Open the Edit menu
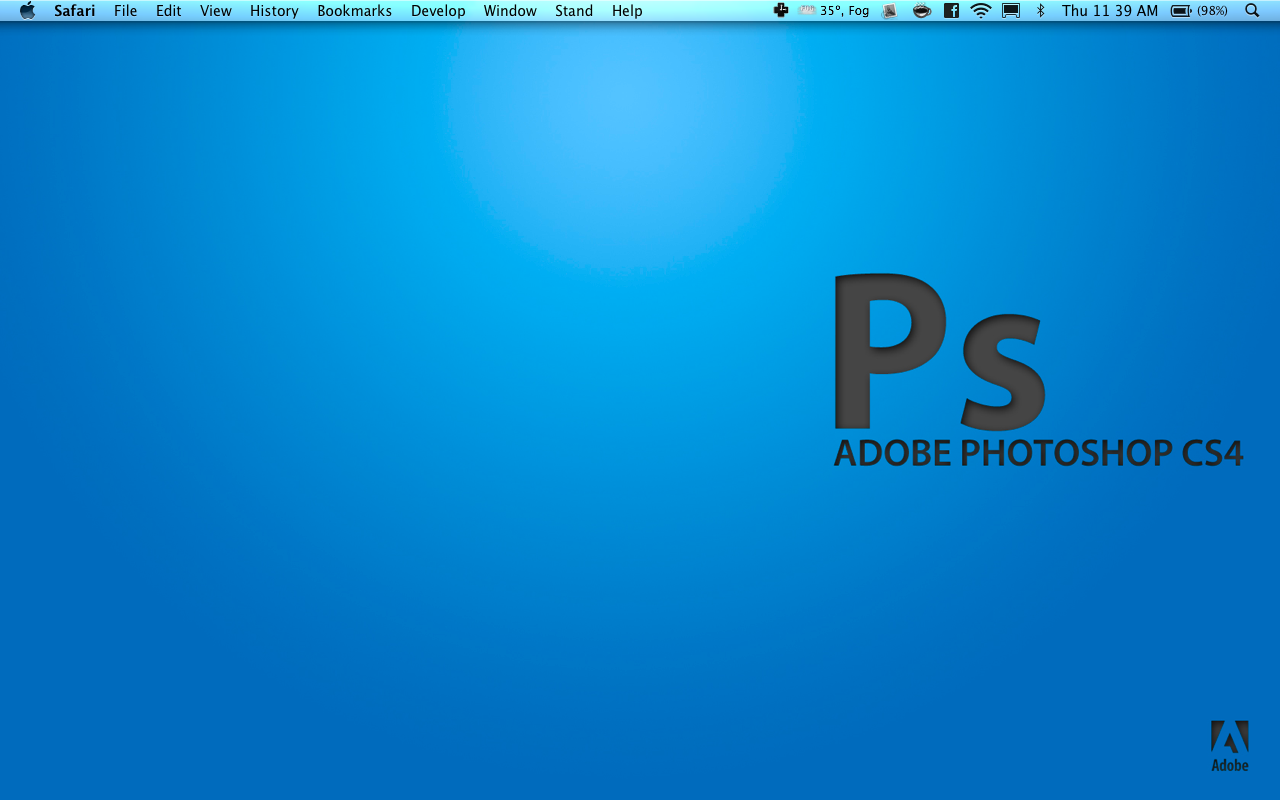This screenshot has height=800, width=1280. [169, 11]
